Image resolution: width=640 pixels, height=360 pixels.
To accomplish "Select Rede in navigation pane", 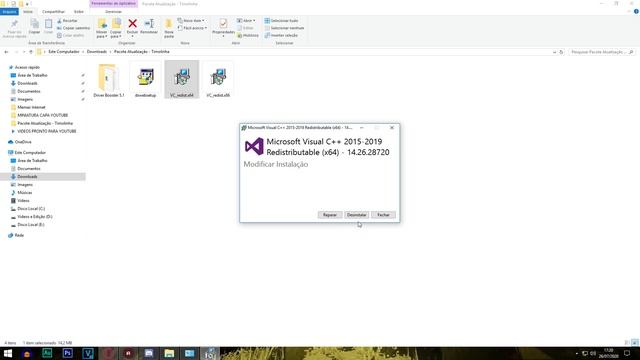I will (19, 235).
